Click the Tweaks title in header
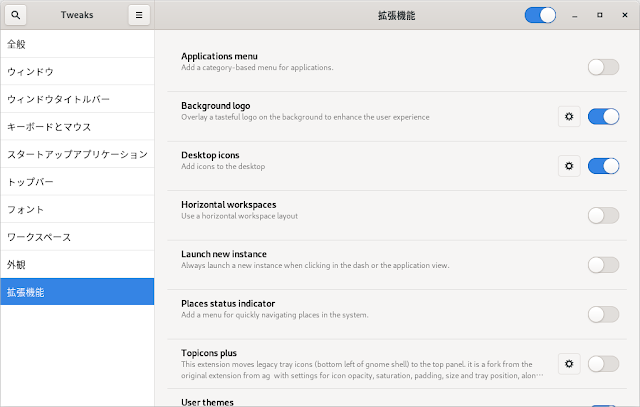 [x=77, y=15]
